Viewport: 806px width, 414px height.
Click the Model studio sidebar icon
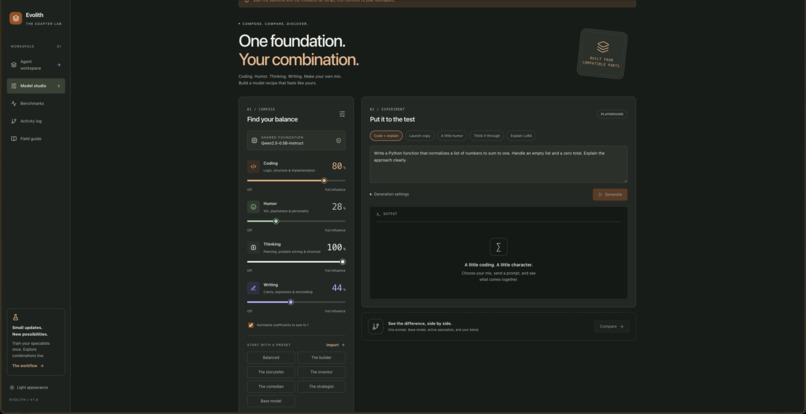pos(14,86)
